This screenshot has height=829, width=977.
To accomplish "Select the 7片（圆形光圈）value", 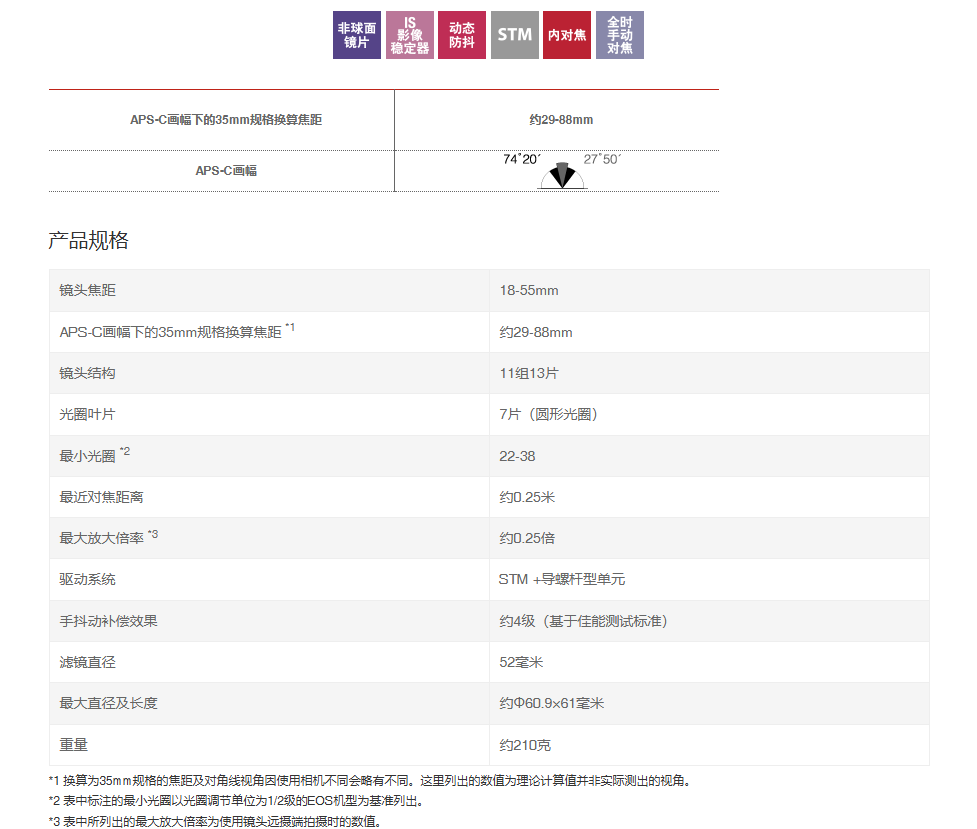I will 548,414.
